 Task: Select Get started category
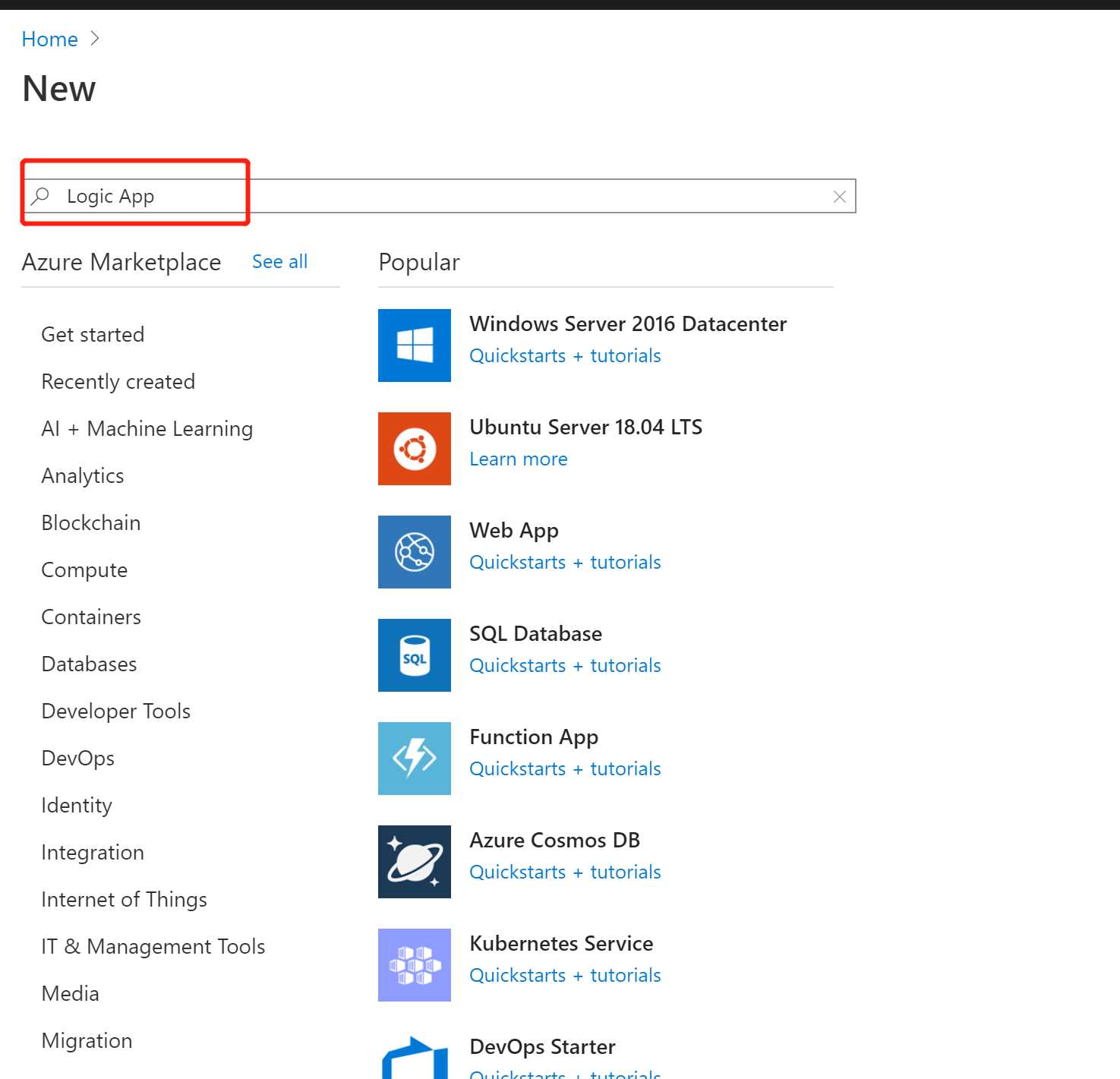coord(93,335)
